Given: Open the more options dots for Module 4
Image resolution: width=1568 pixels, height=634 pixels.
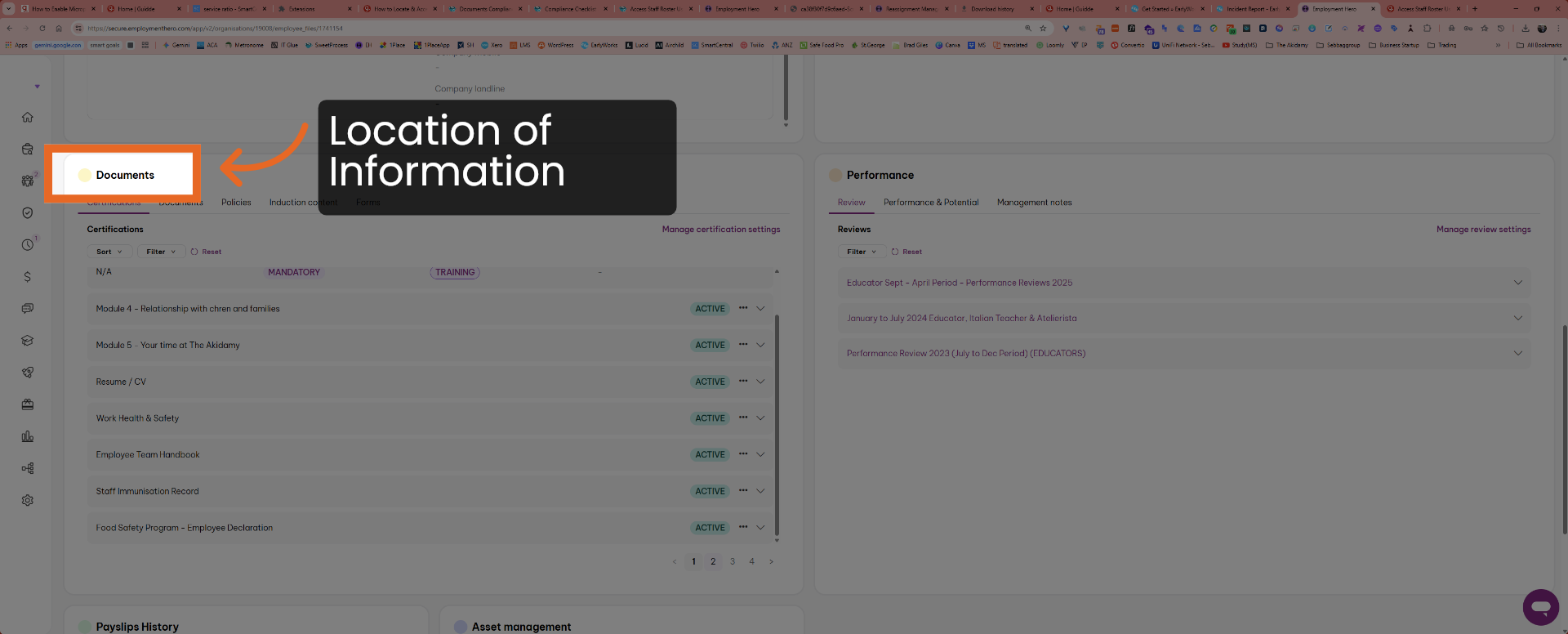Looking at the screenshot, I should pyautogui.click(x=743, y=308).
